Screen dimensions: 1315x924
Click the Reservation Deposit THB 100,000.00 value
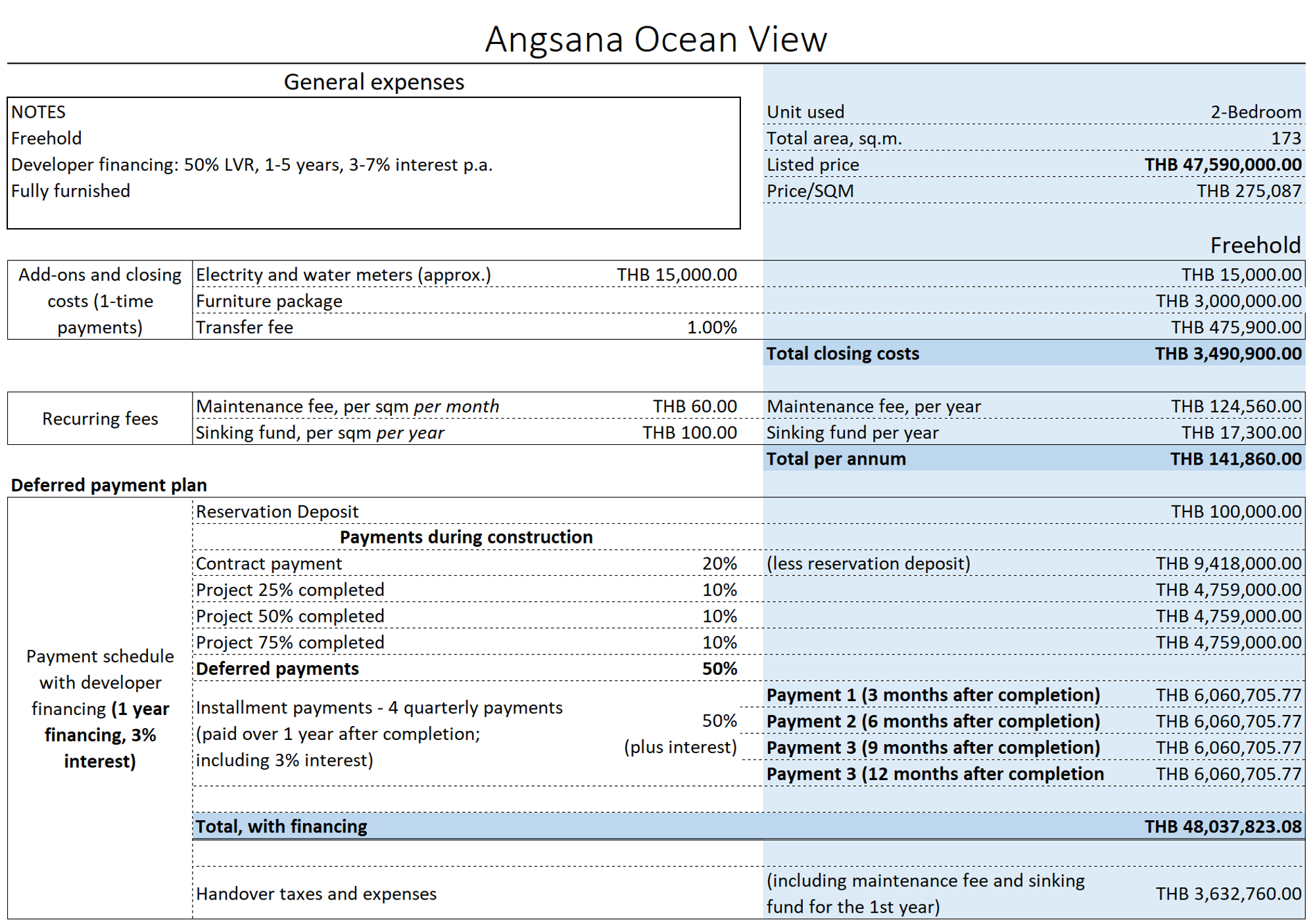pyautogui.click(x=1235, y=511)
